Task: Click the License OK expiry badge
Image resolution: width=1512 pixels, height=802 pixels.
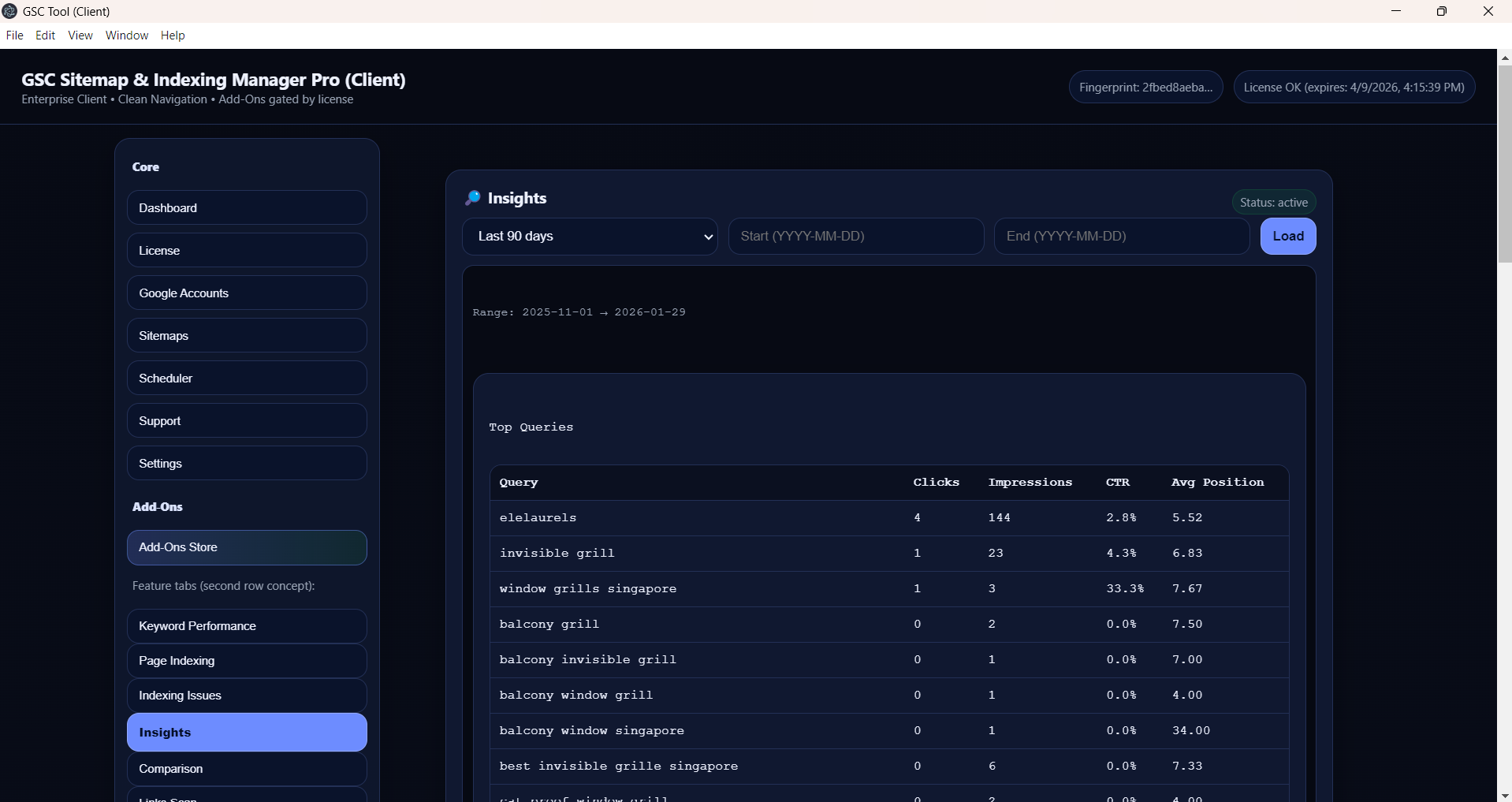Action: [1354, 88]
